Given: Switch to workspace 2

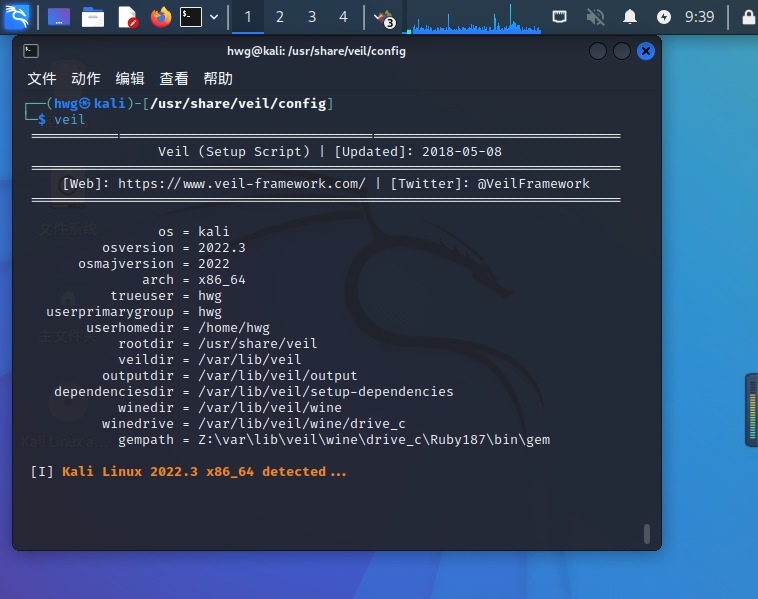Looking at the screenshot, I should 279,17.
